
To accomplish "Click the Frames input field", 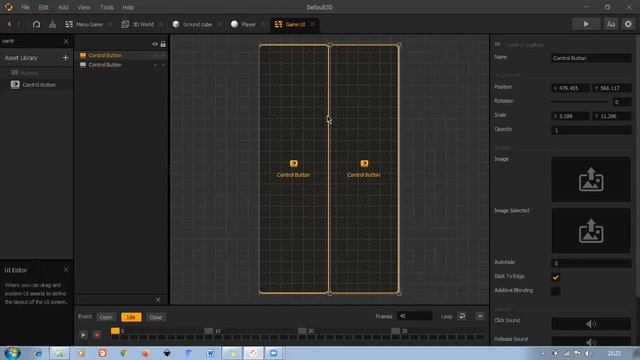I will pos(414,316).
